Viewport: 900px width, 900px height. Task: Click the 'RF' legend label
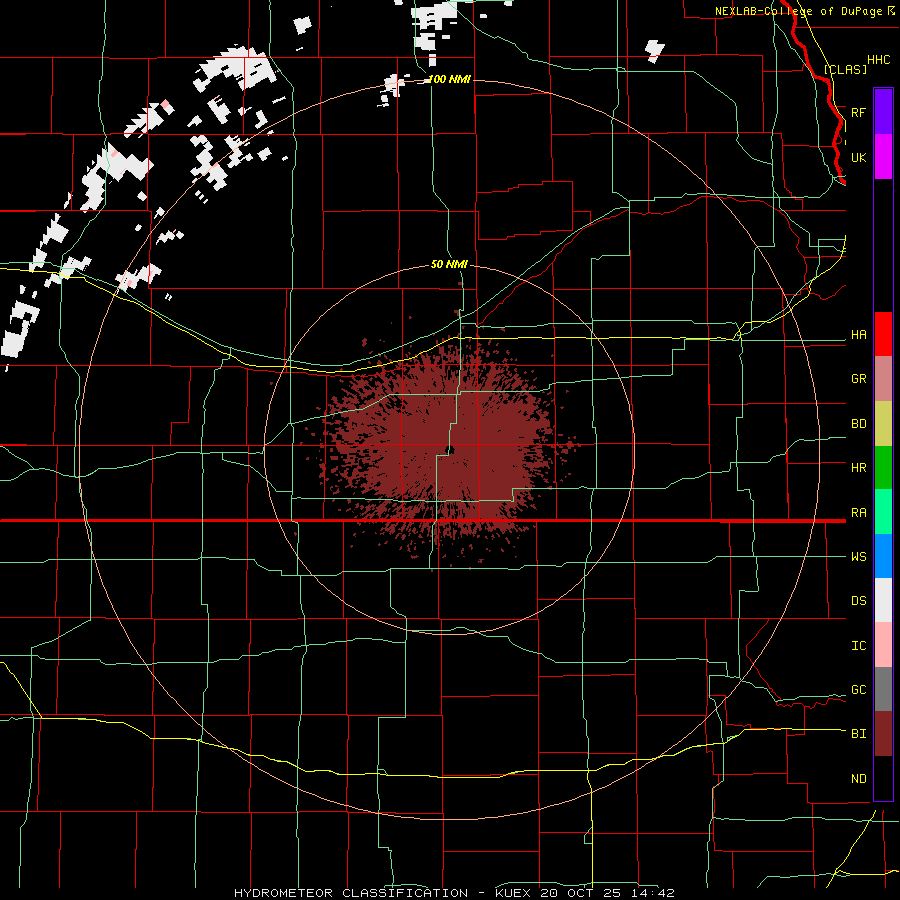[858, 112]
